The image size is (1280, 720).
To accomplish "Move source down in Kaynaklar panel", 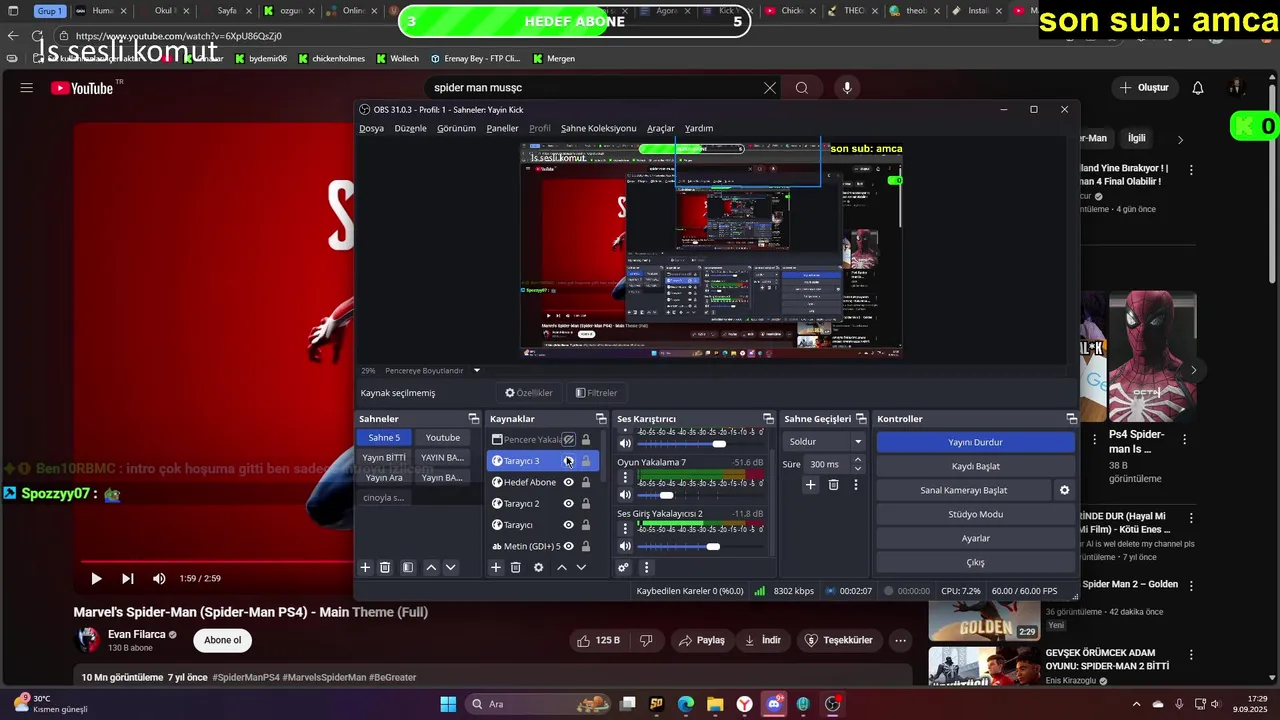I will [x=581, y=567].
